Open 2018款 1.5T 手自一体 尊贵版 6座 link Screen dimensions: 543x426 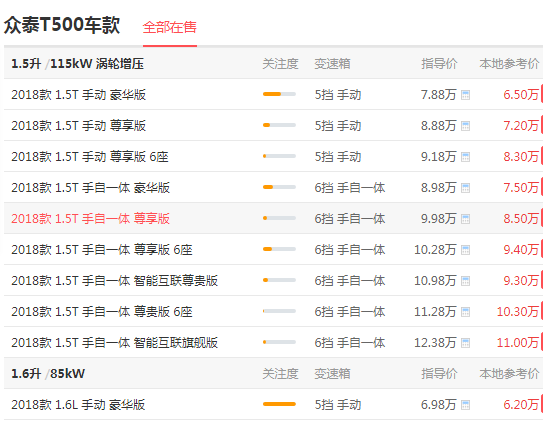coord(102,312)
